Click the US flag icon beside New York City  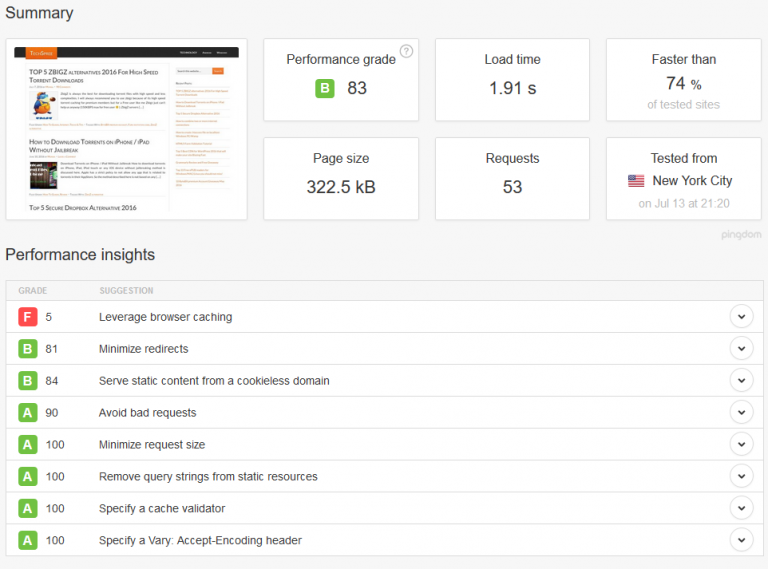[636, 181]
